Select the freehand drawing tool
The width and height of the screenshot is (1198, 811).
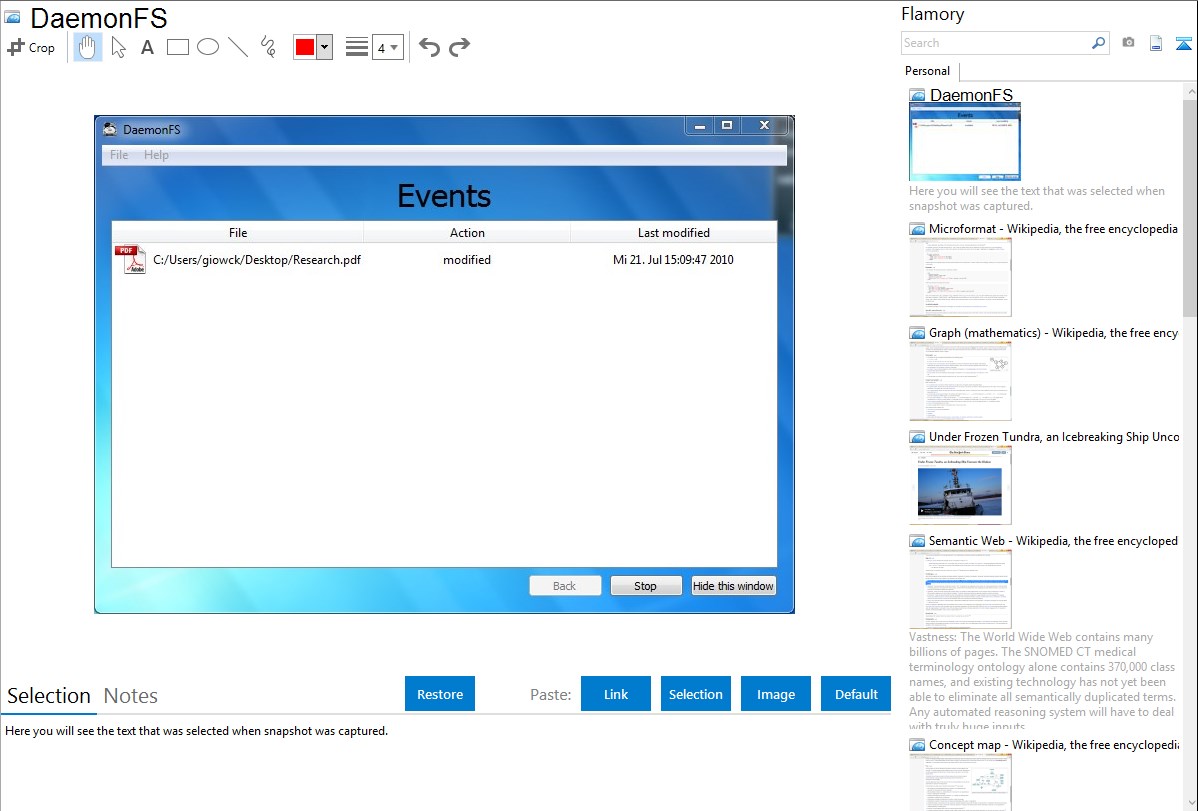268,47
